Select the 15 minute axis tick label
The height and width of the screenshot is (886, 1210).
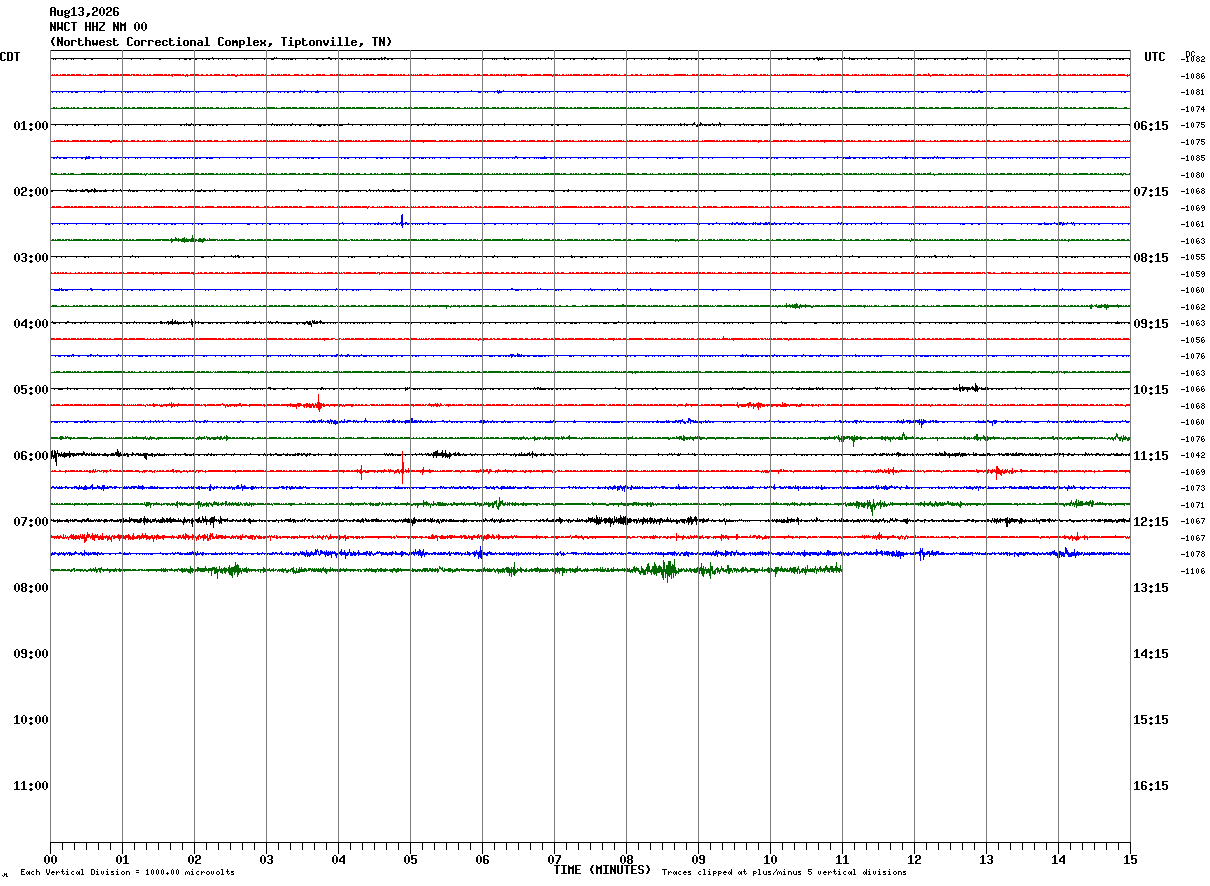click(x=1130, y=860)
